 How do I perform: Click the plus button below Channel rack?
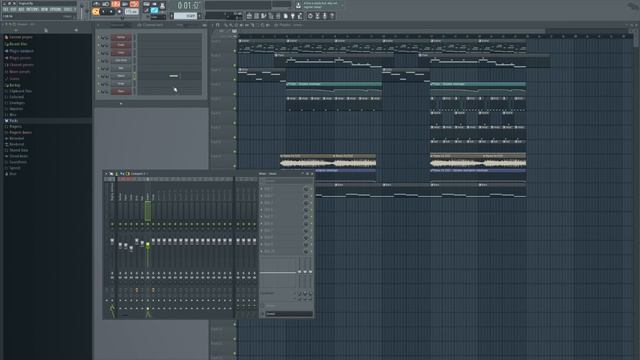121,104
